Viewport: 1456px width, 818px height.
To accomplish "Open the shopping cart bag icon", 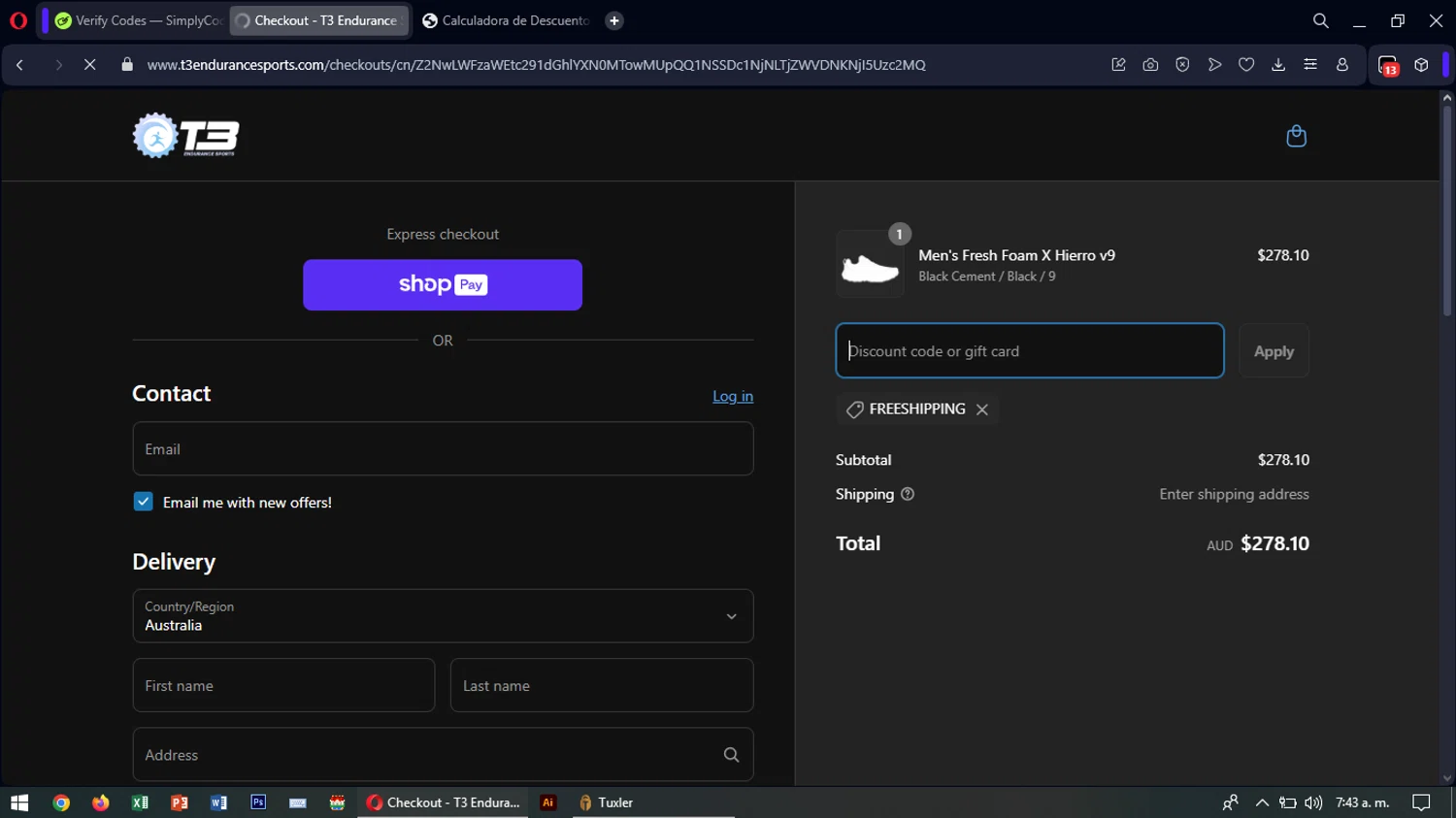I will coord(1296,136).
